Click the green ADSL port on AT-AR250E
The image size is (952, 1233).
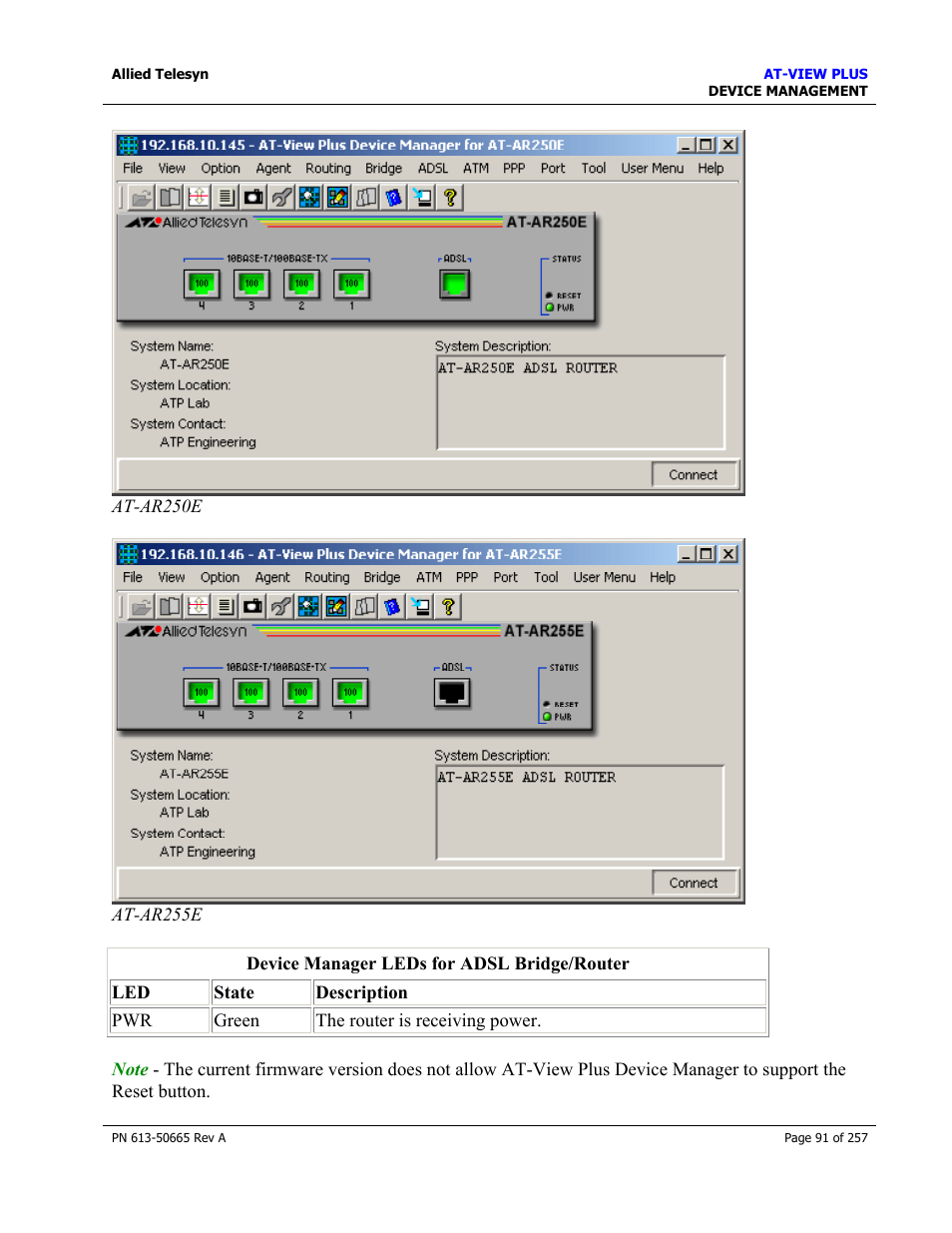tap(455, 285)
